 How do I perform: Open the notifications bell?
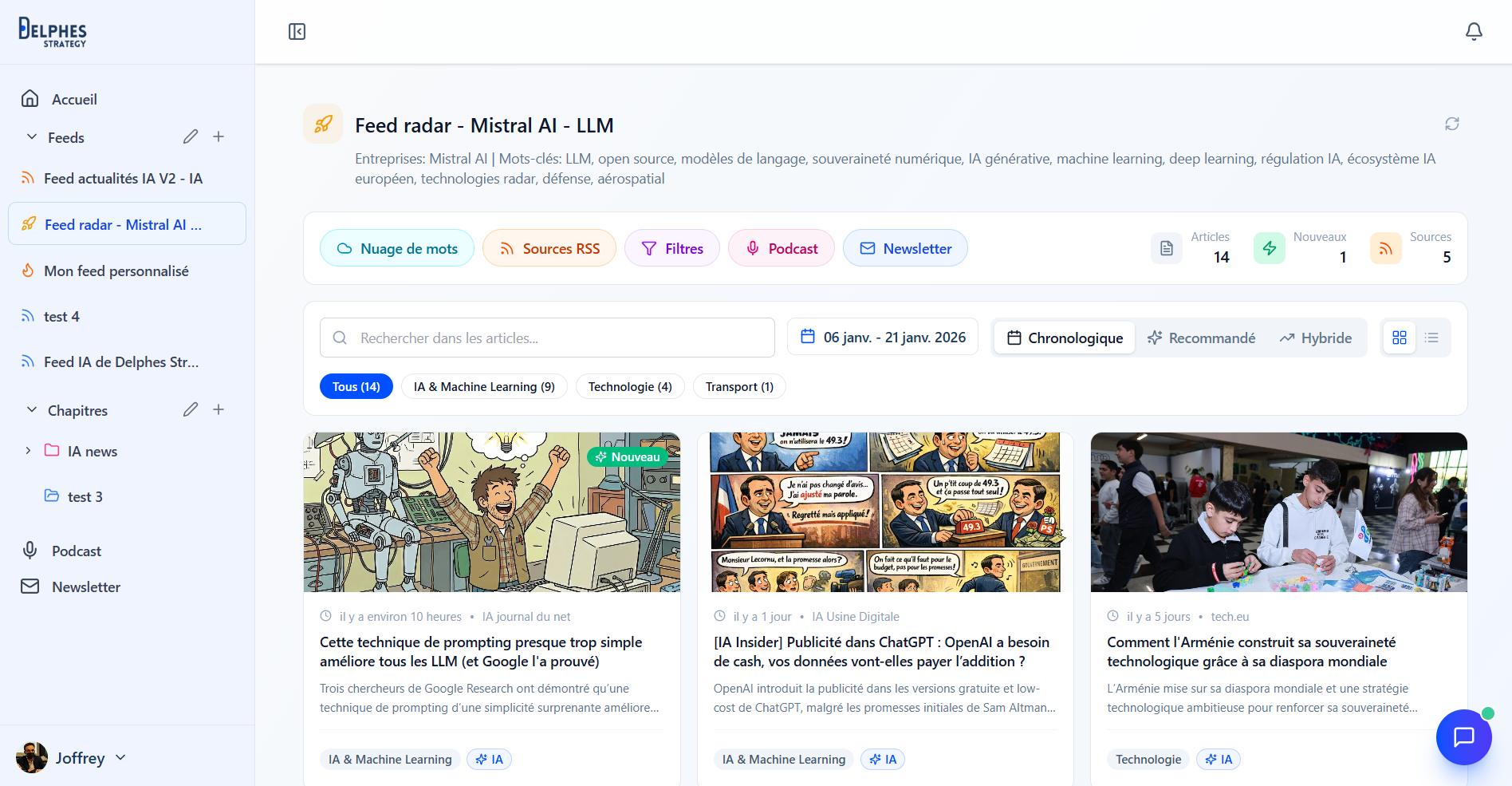pyautogui.click(x=1474, y=31)
